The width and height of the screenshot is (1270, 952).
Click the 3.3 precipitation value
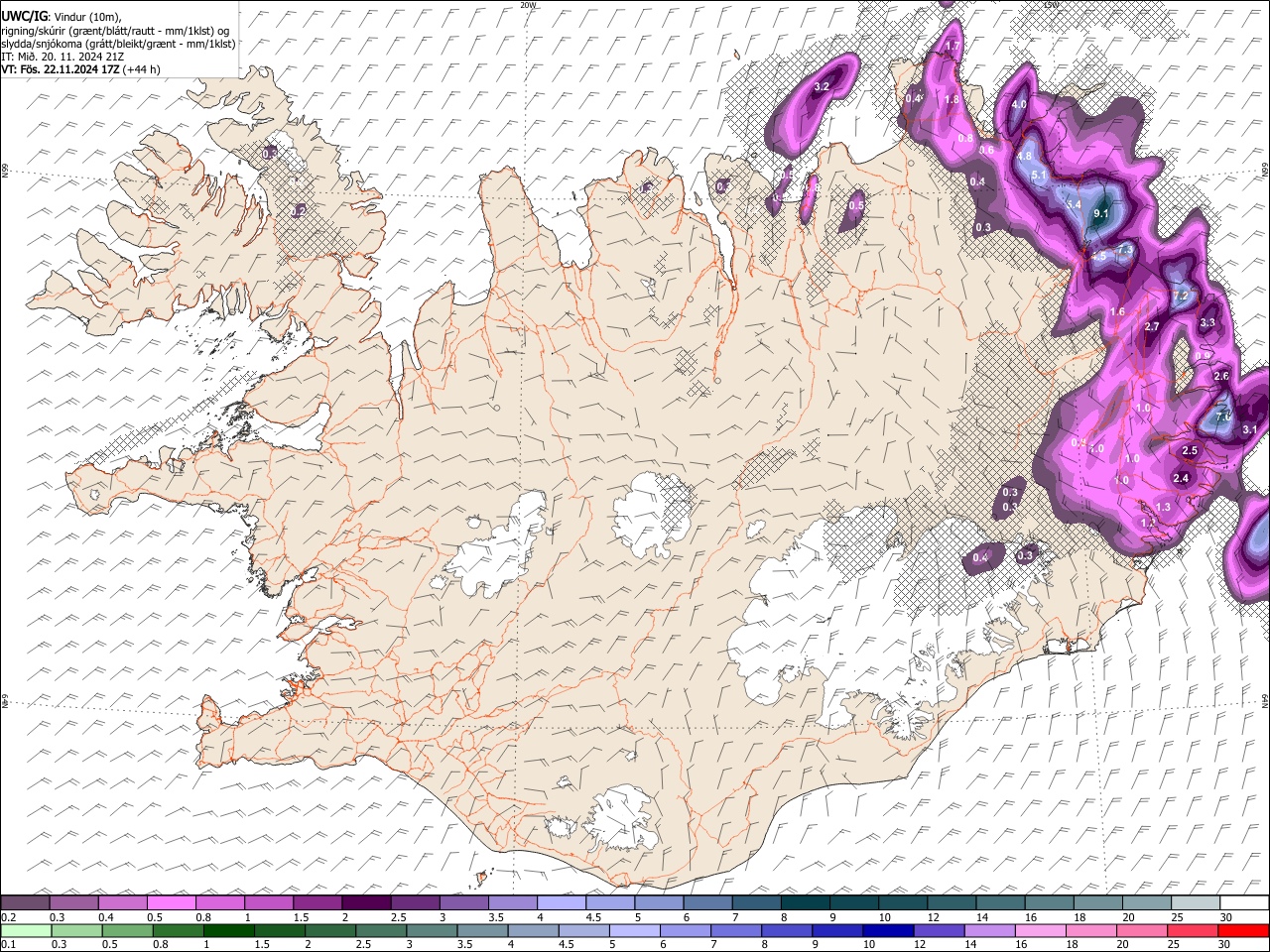(1207, 322)
